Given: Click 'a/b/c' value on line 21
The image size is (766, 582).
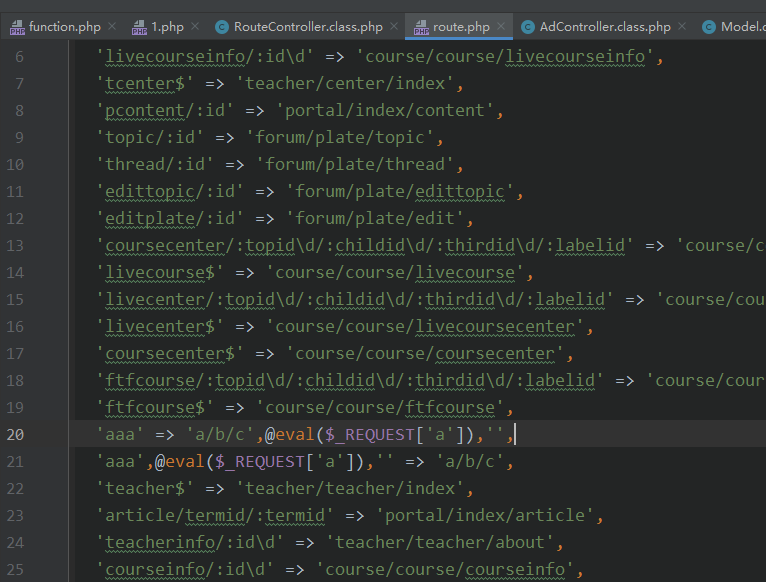Looking at the screenshot, I should pyautogui.click(x=469, y=461).
